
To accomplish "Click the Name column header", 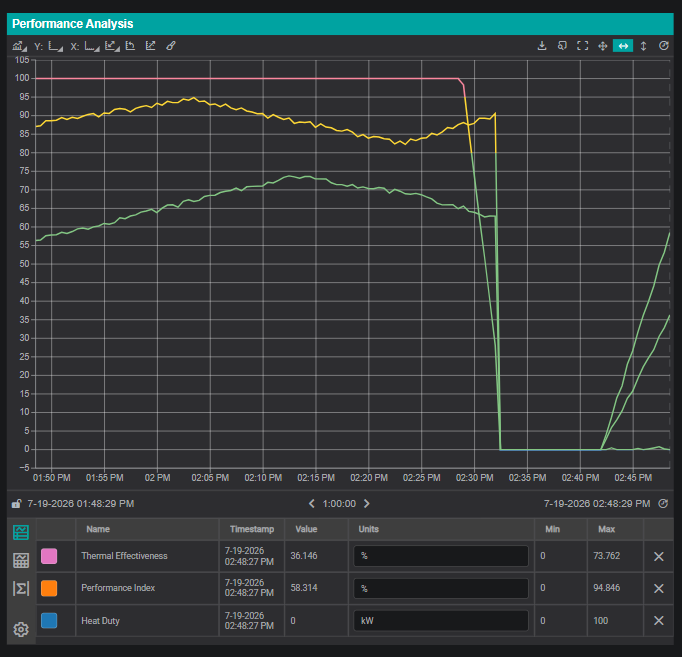I will click(x=98, y=529).
